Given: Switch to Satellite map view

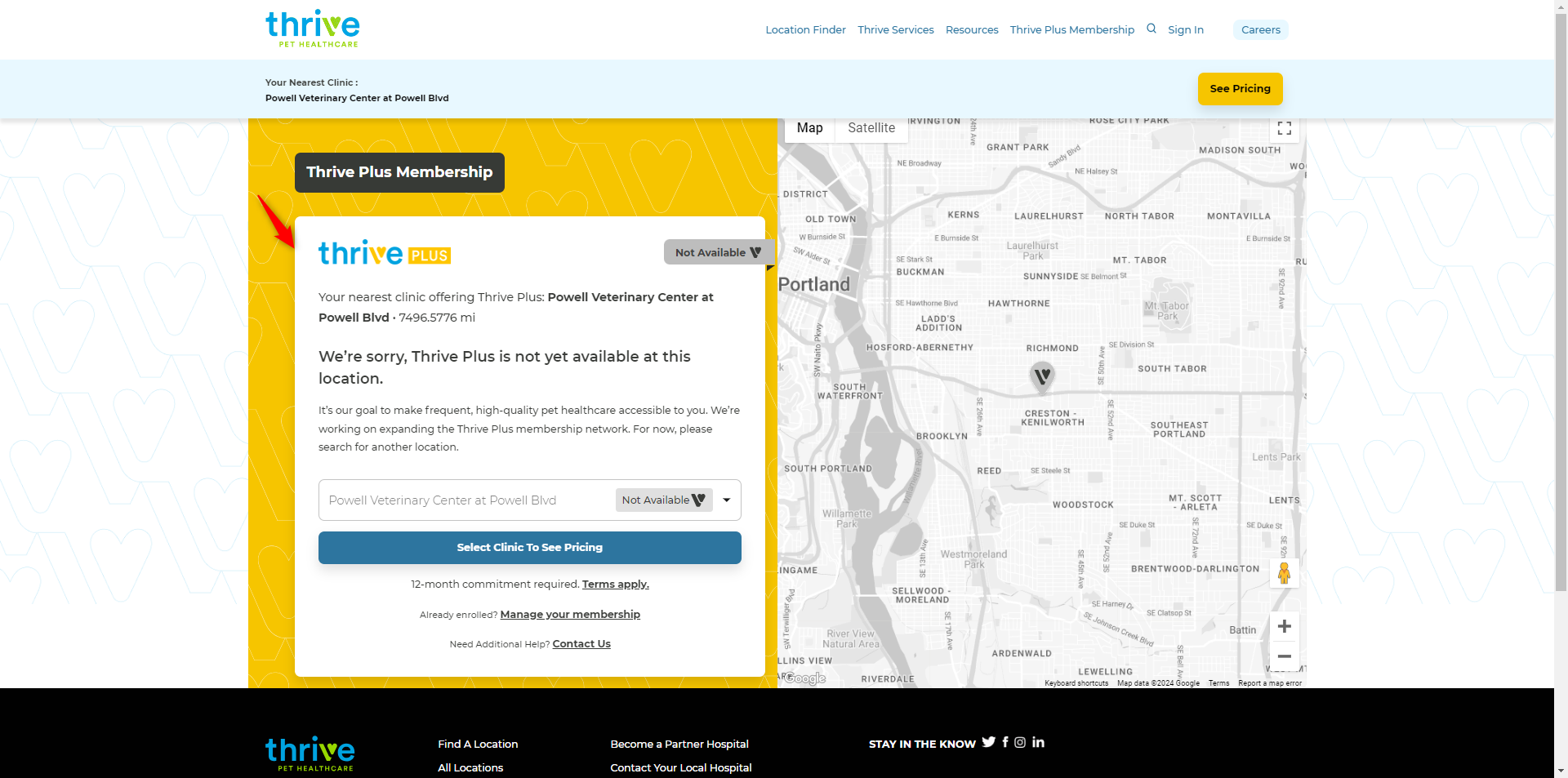Looking at the screenshot, I should pyautogui.click(x=871, y=128).
